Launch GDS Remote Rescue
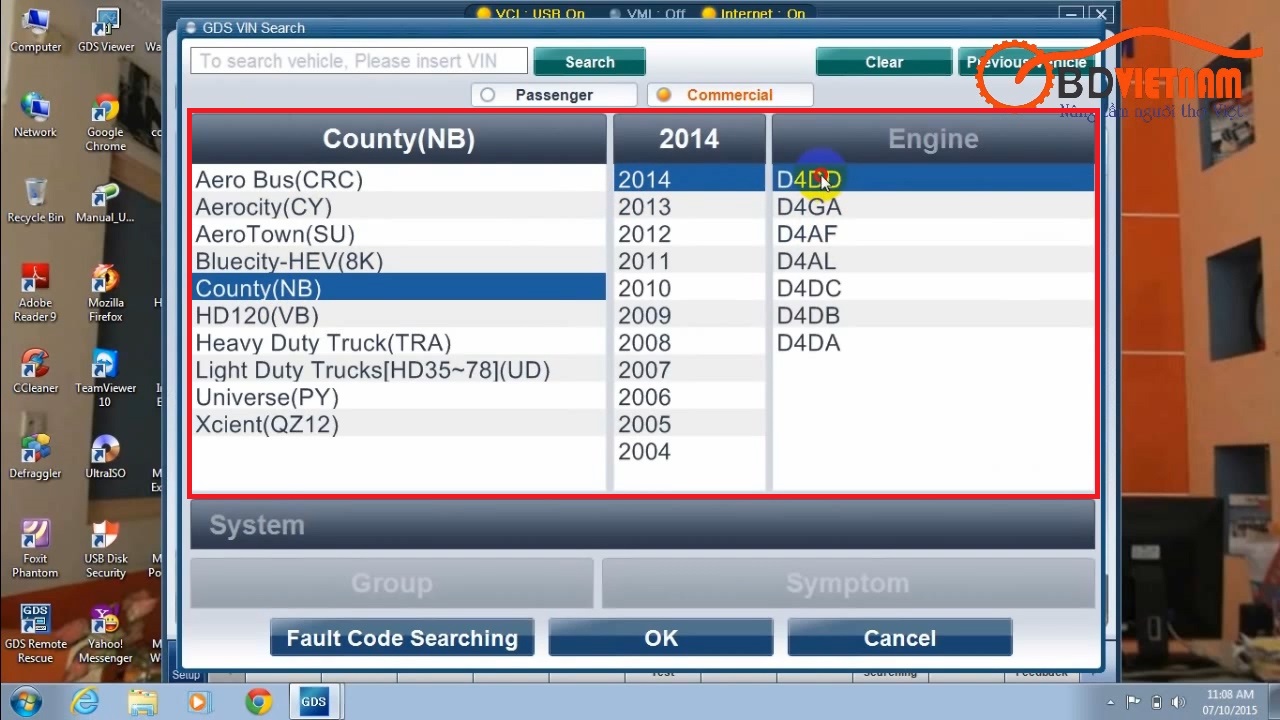This screenshot has height=720, width=1280. (x=35, y=634)
